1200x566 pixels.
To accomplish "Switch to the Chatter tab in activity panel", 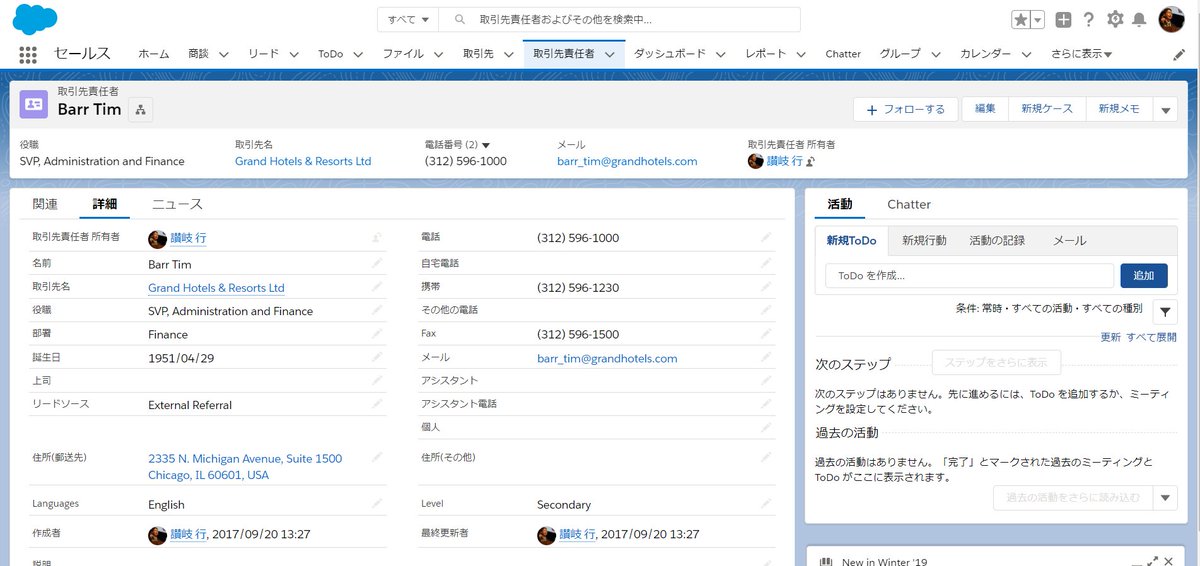I will pyautogui.click(x=909, y=204).
